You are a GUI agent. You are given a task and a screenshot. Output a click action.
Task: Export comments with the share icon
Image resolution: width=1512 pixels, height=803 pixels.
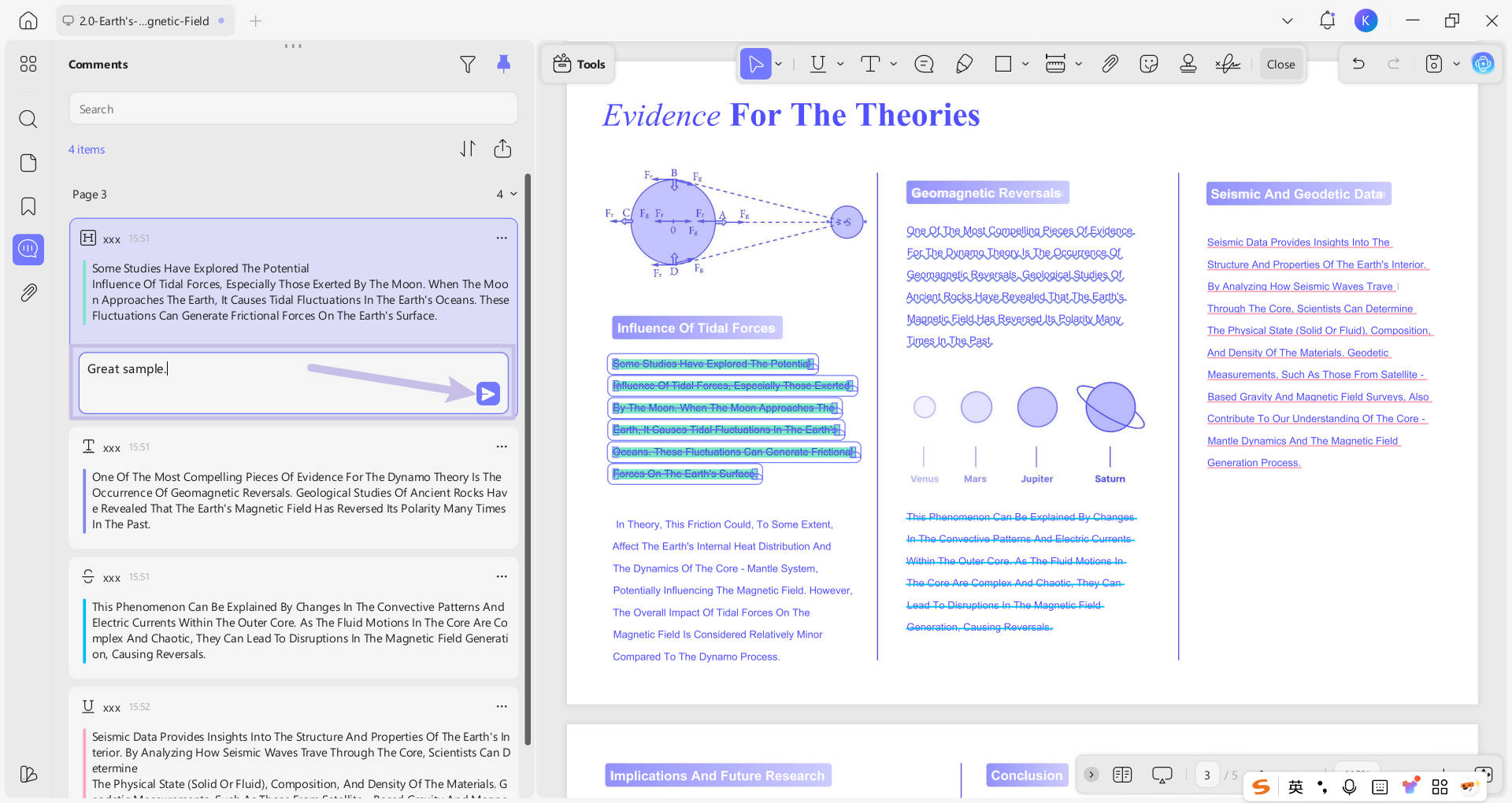click(503, 148)
